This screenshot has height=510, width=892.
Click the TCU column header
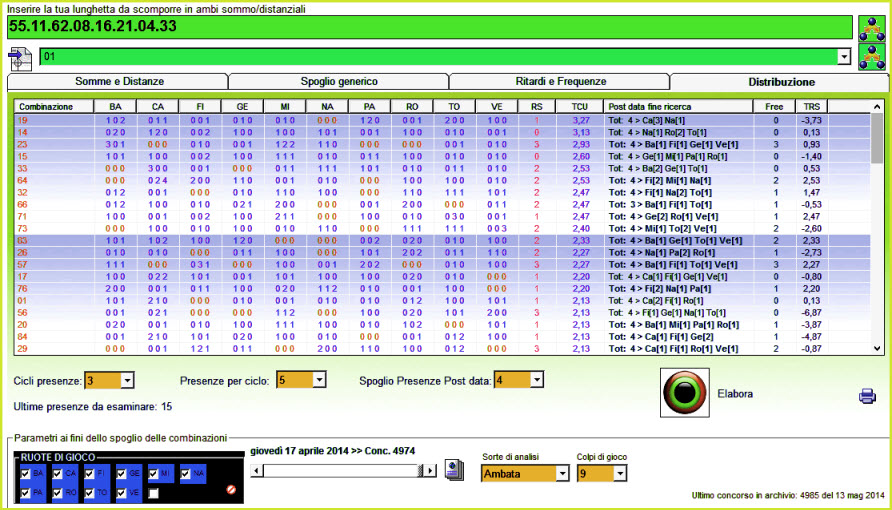579,107
